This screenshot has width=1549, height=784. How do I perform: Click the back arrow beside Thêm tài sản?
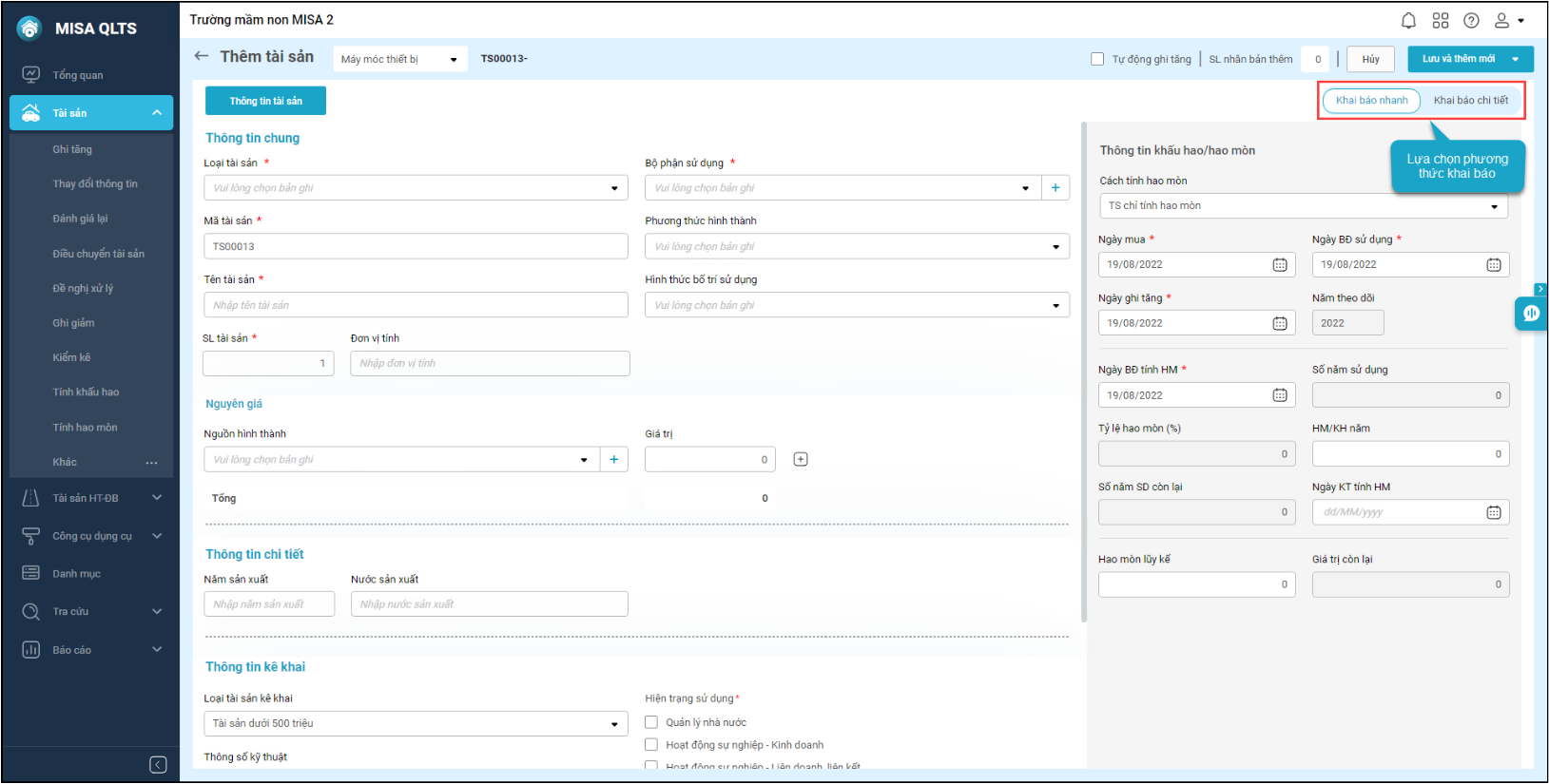[x=202, y=56]
